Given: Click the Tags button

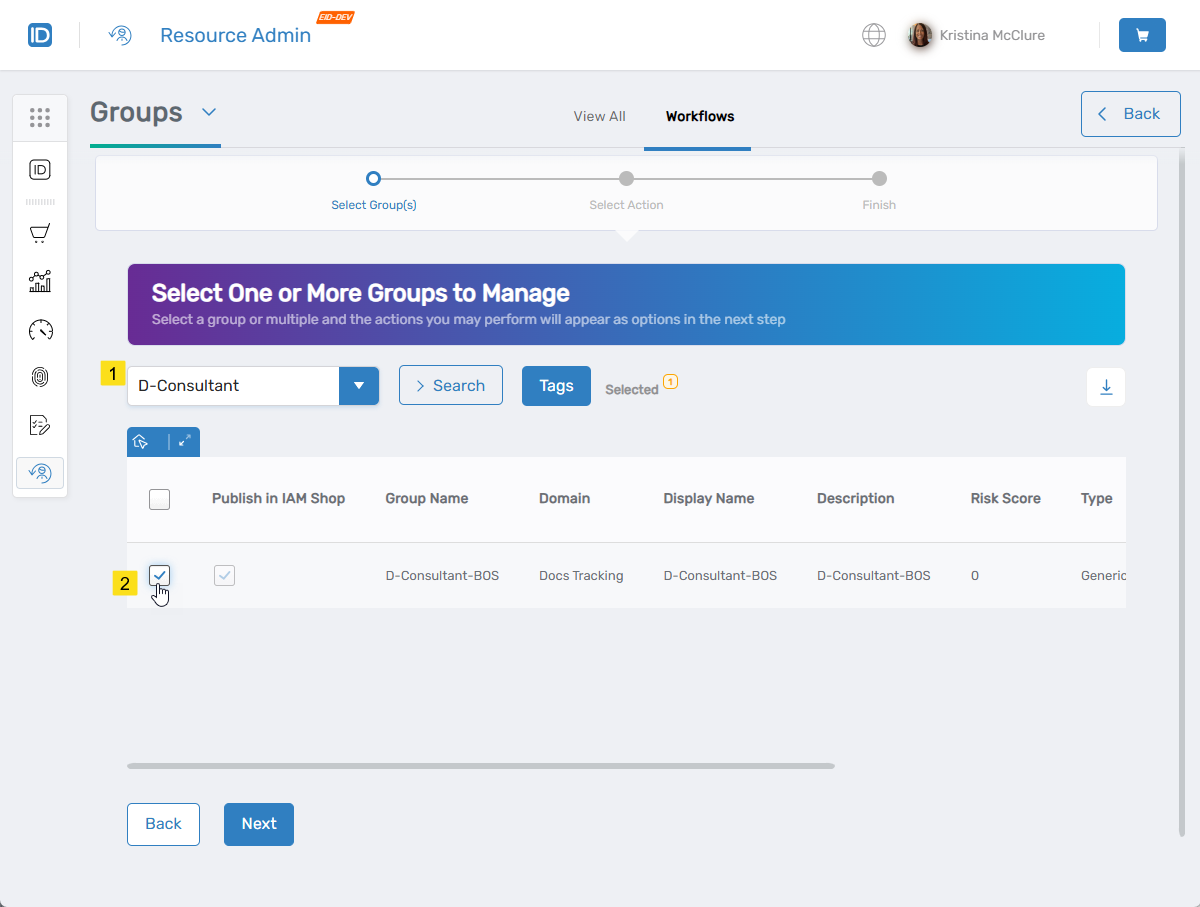Looking at the screenshot, I should pyautogui.click(x=556, y=386).
